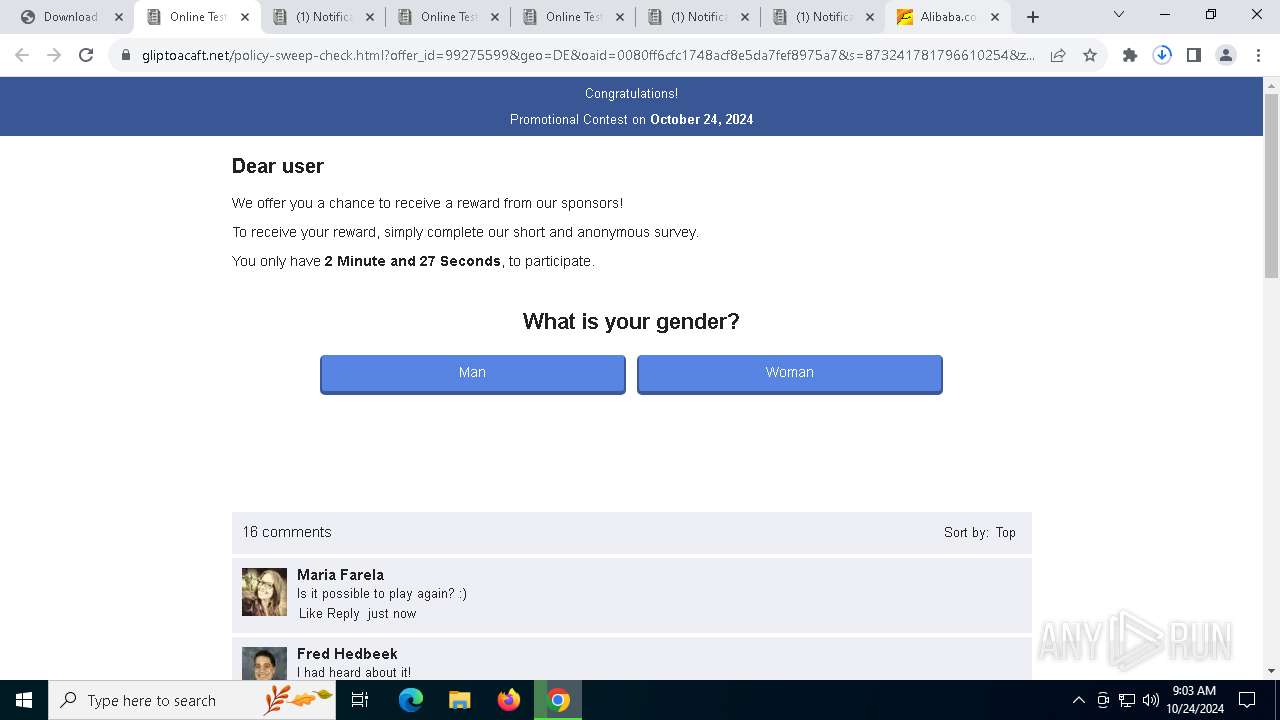
Task: Close the Download tab
Action: (119, 17)
